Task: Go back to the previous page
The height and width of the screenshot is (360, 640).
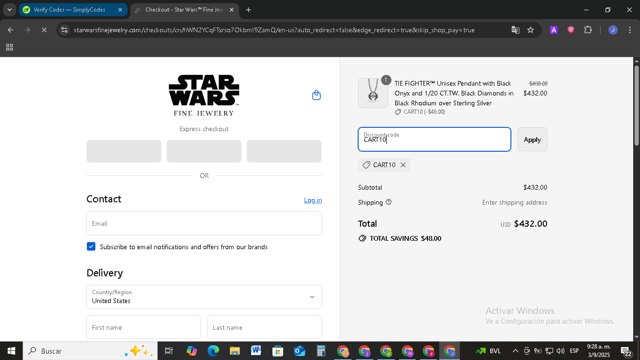Action: coord(11,30)
